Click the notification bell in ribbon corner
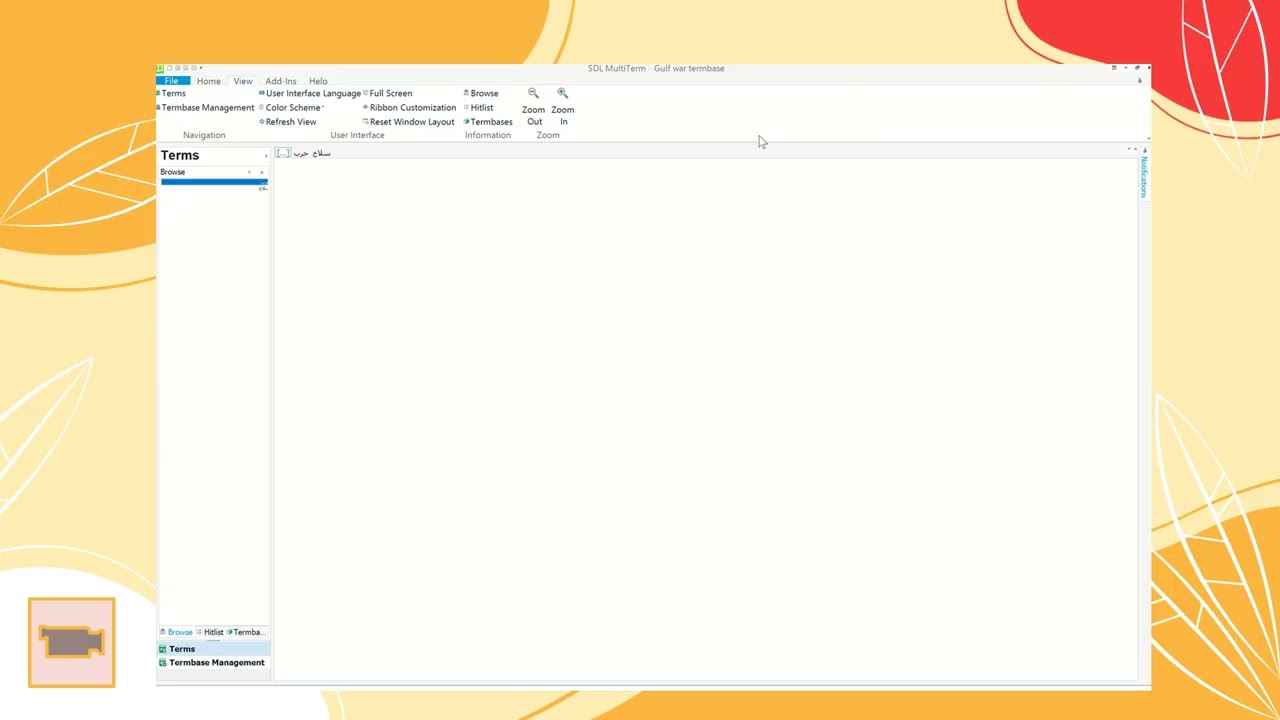This screenshot has width=1280, height=720. click(x=1139, y=81)
